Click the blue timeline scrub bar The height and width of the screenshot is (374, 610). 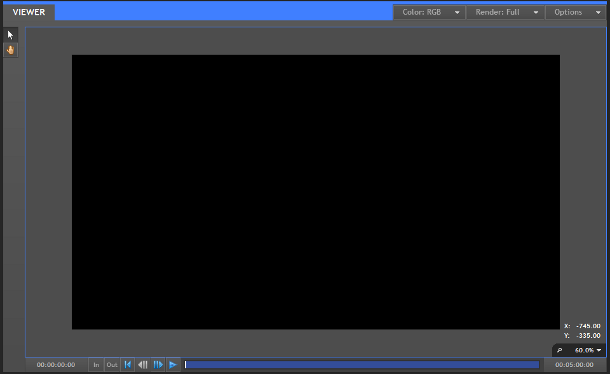pos(362,365)
